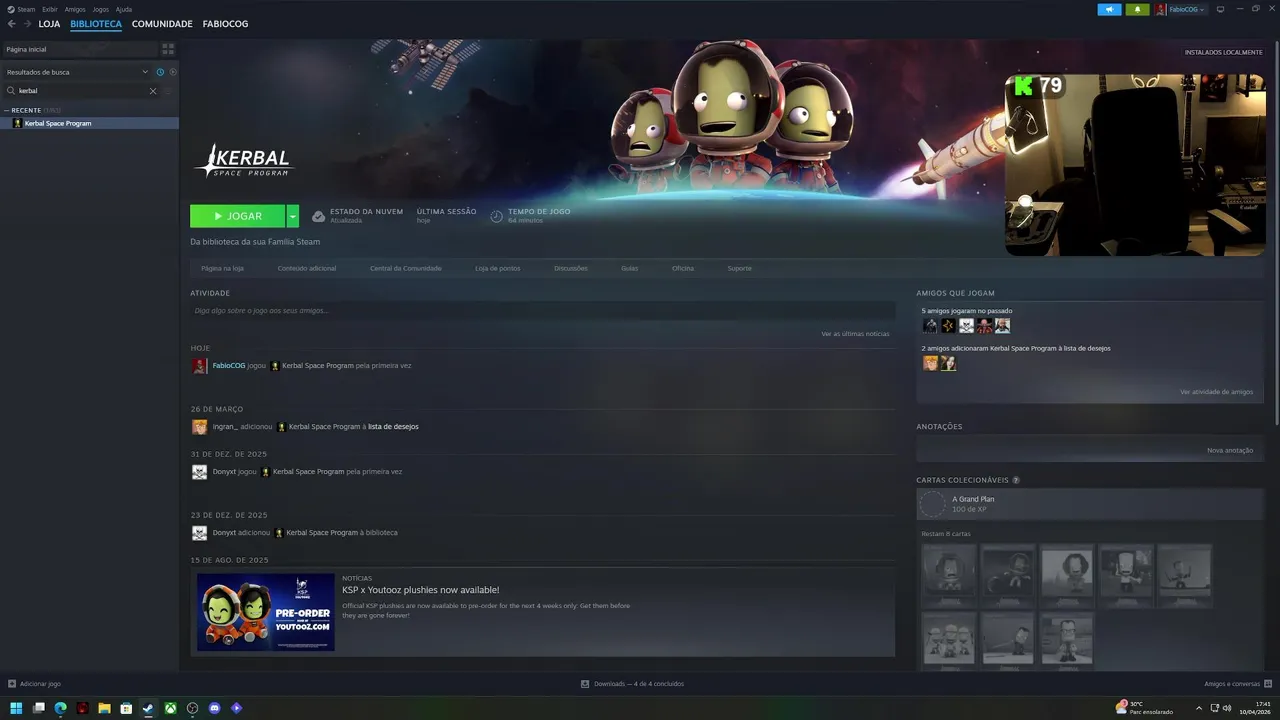The width and height of the screenshot is (1280, 720).
Task: Select Kerbal Space Program in library list
Action: click(x=90, y=123)
